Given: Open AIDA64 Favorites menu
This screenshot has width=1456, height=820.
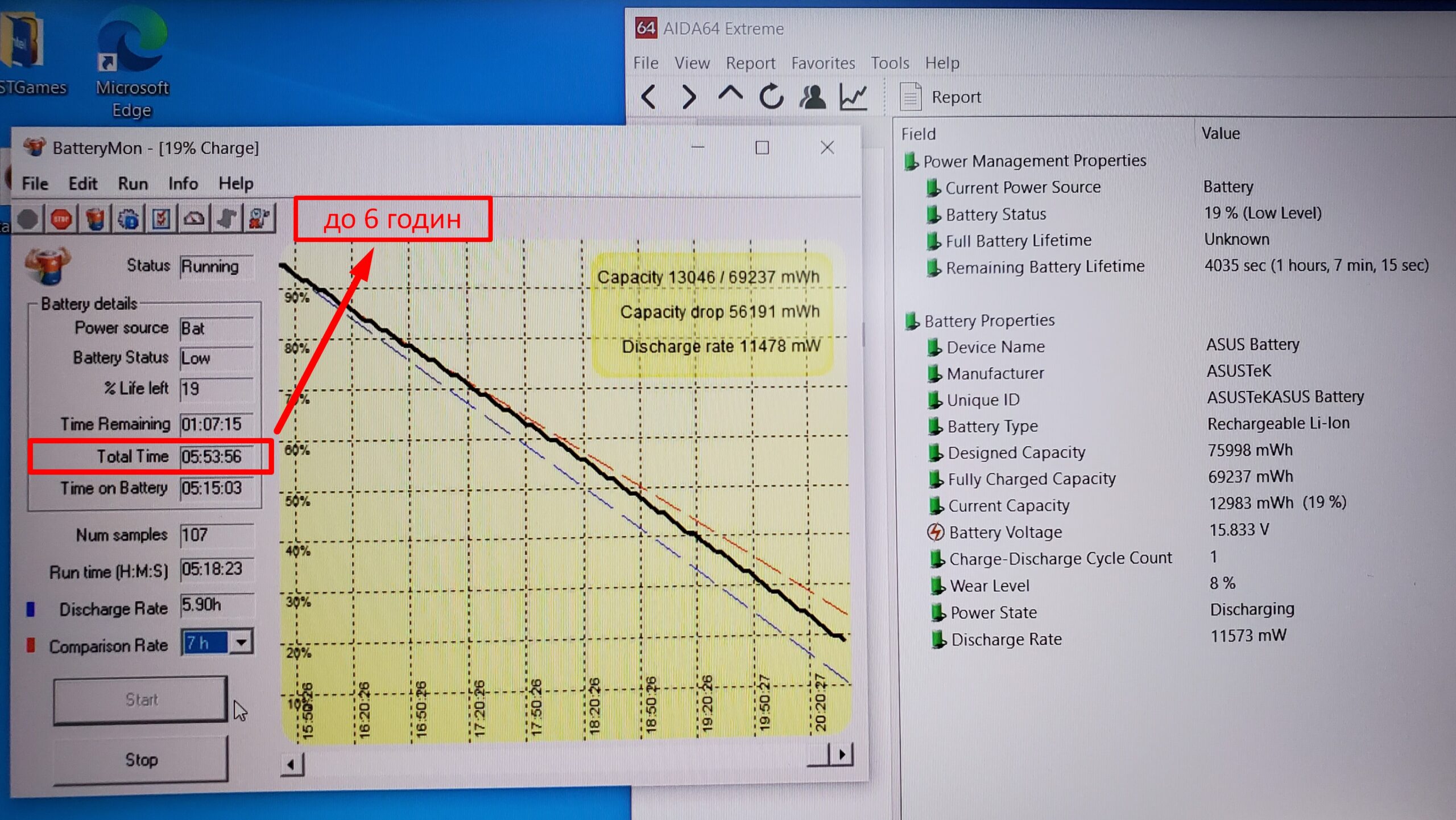Looking at the screenshot, I should pos(823,63).
